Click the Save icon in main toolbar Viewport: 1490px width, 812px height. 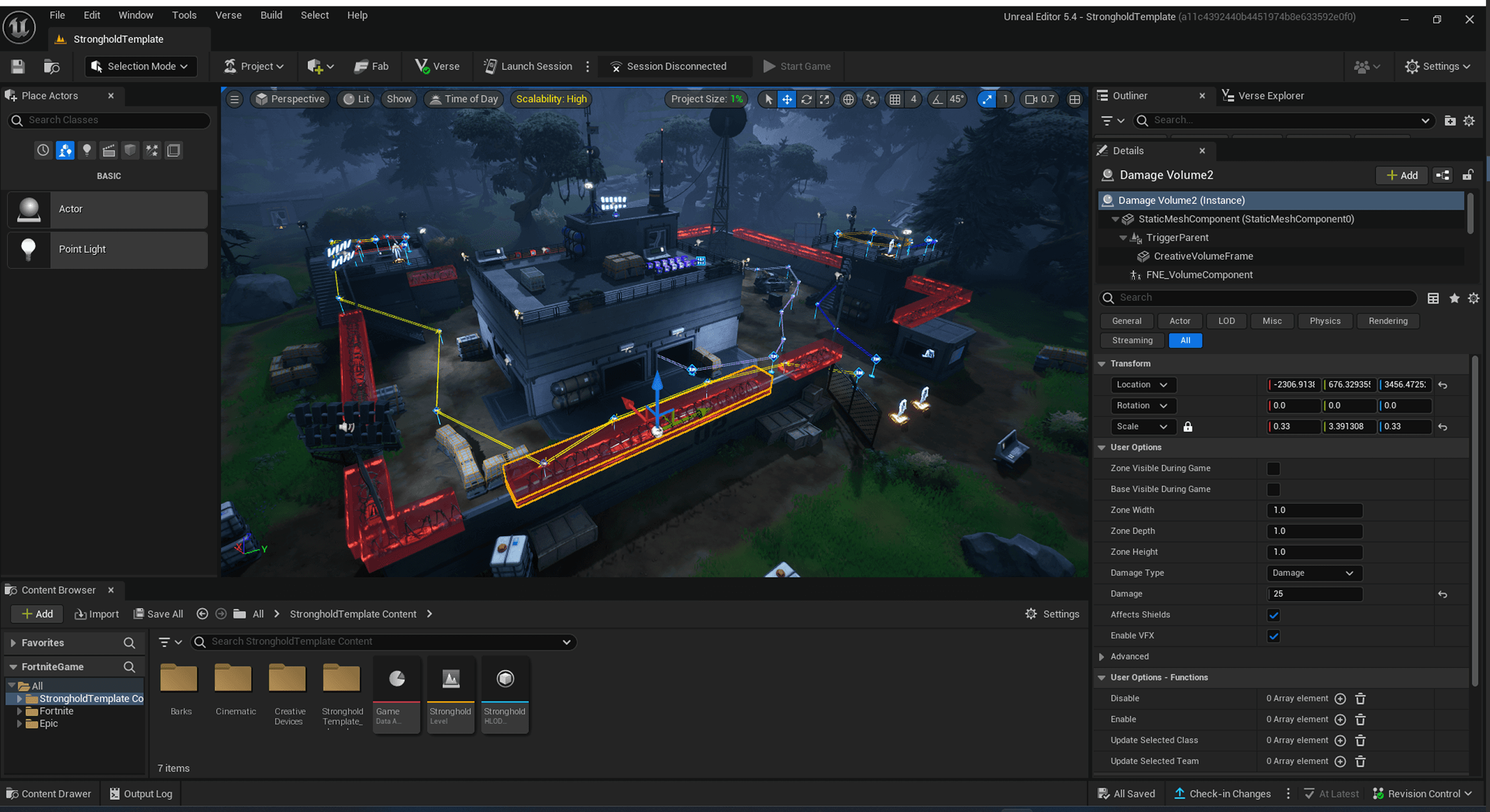pos(17,66)
